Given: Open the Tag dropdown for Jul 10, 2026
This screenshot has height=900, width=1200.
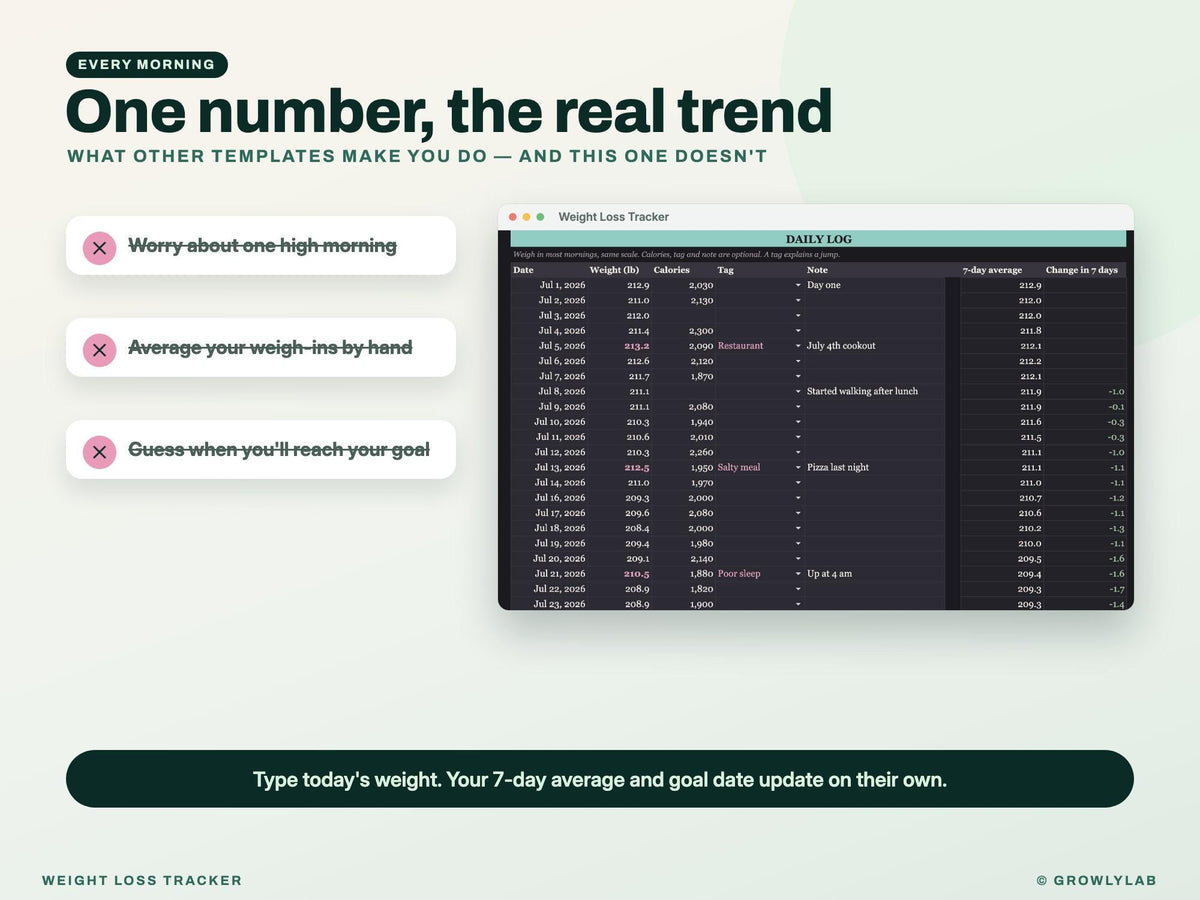Looking at the screenshot, I should (x=798, y=422).
